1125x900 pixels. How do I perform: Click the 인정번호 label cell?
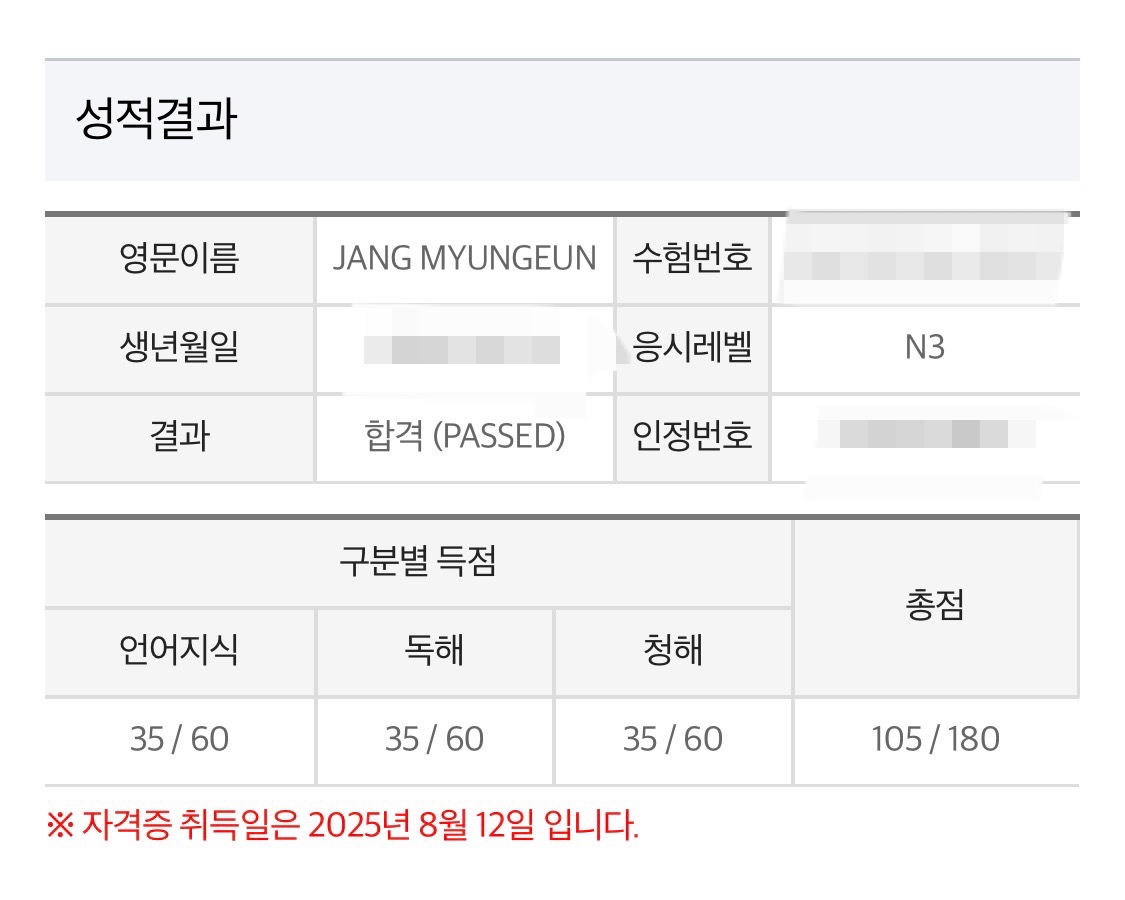(692, 437)
